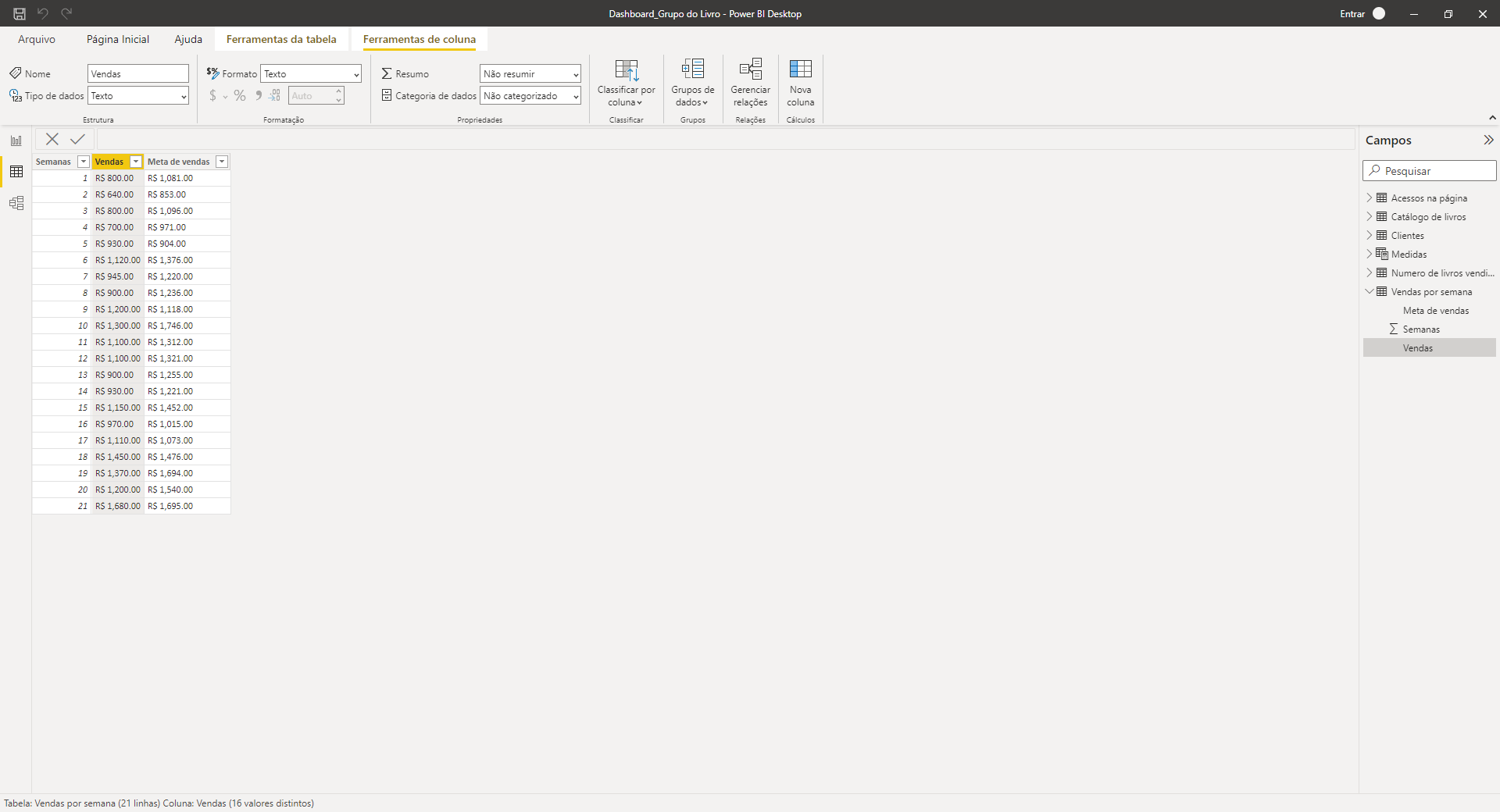Increase decimal places stepper up arrow
Viewport: 1500px width, 812px height.
point(339,91)
